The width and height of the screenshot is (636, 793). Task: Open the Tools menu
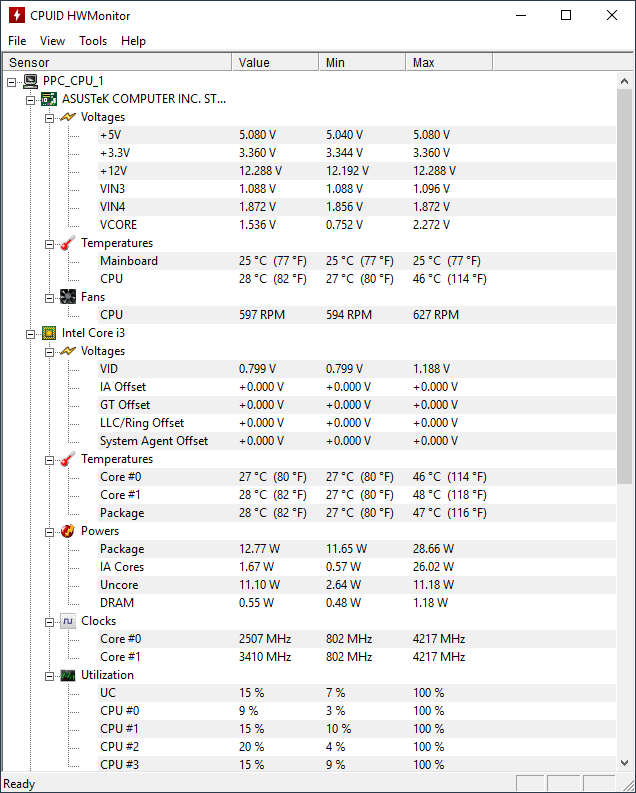[x=93, y=41]
